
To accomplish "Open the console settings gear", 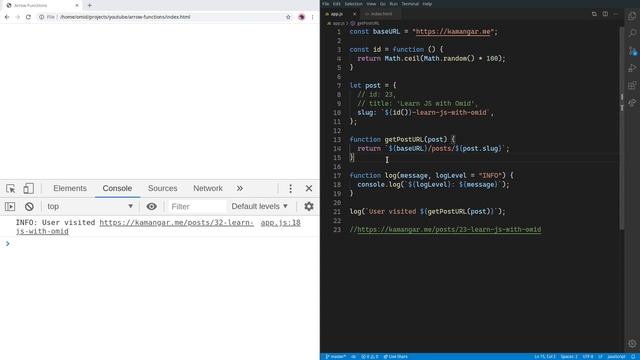I will tap(309, 207).
